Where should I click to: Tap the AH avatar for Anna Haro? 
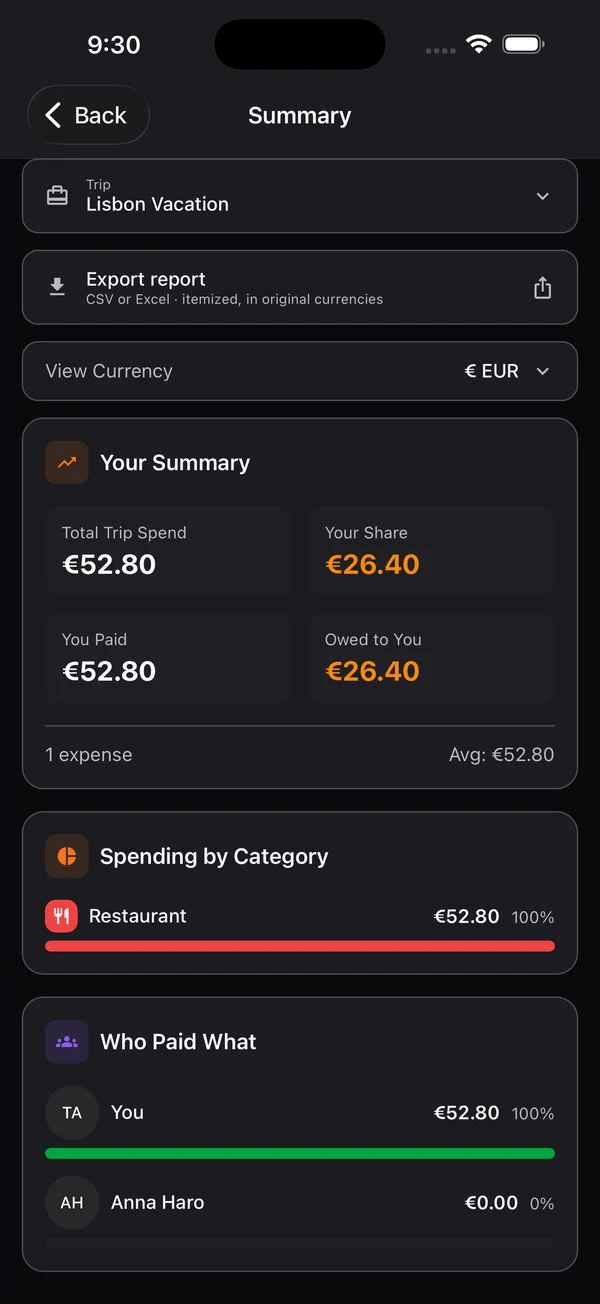[72, 1203]
